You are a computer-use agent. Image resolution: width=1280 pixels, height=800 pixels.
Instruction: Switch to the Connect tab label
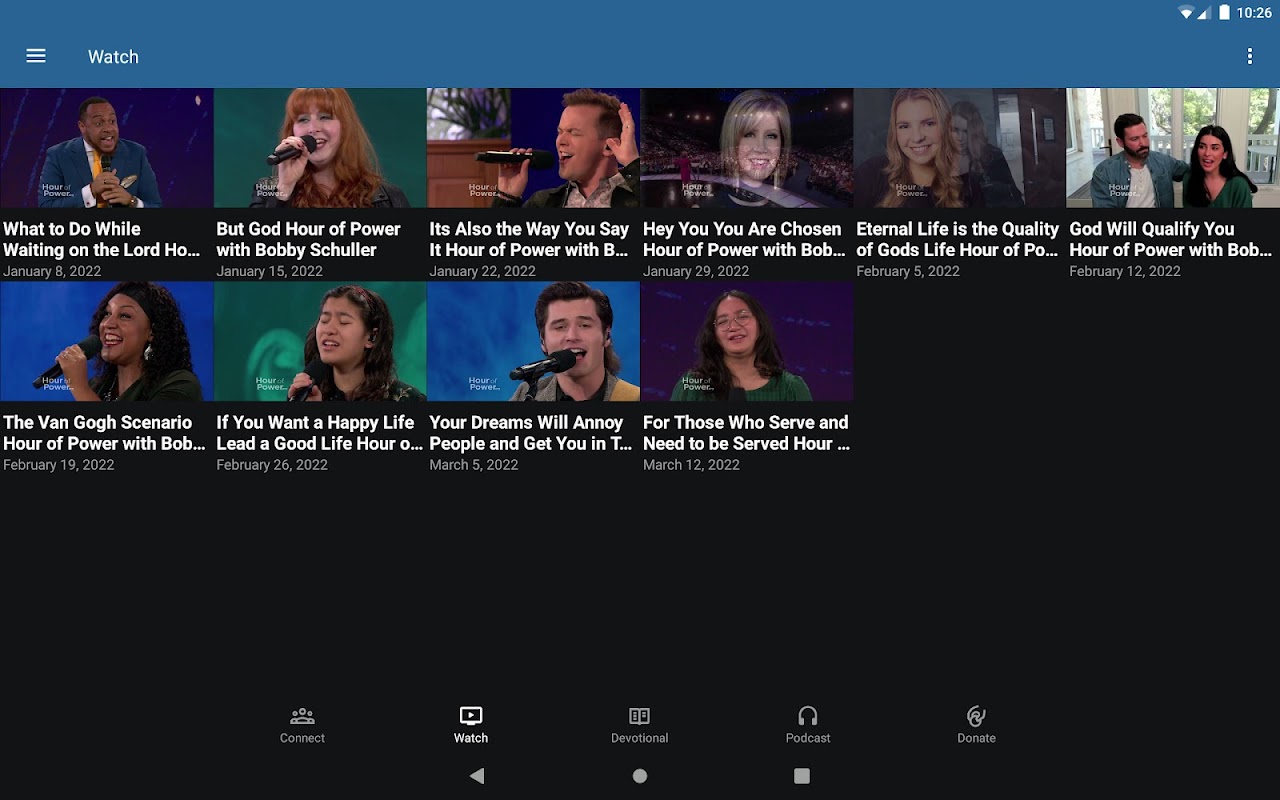click(x=302, y=738)
